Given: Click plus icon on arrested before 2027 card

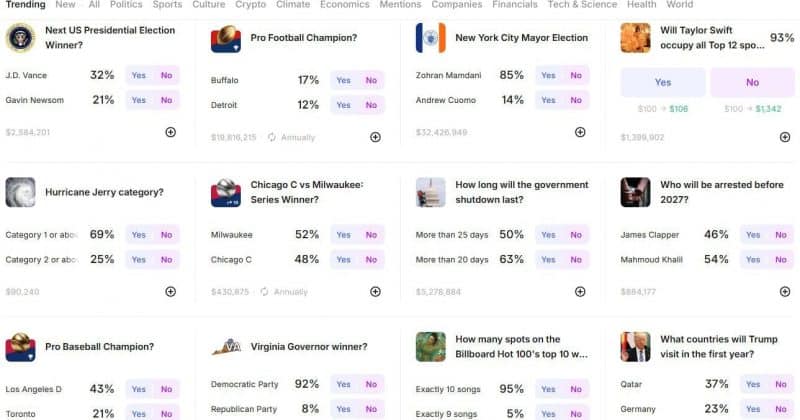Looking at the screenshot, I should tap(785, 291).
